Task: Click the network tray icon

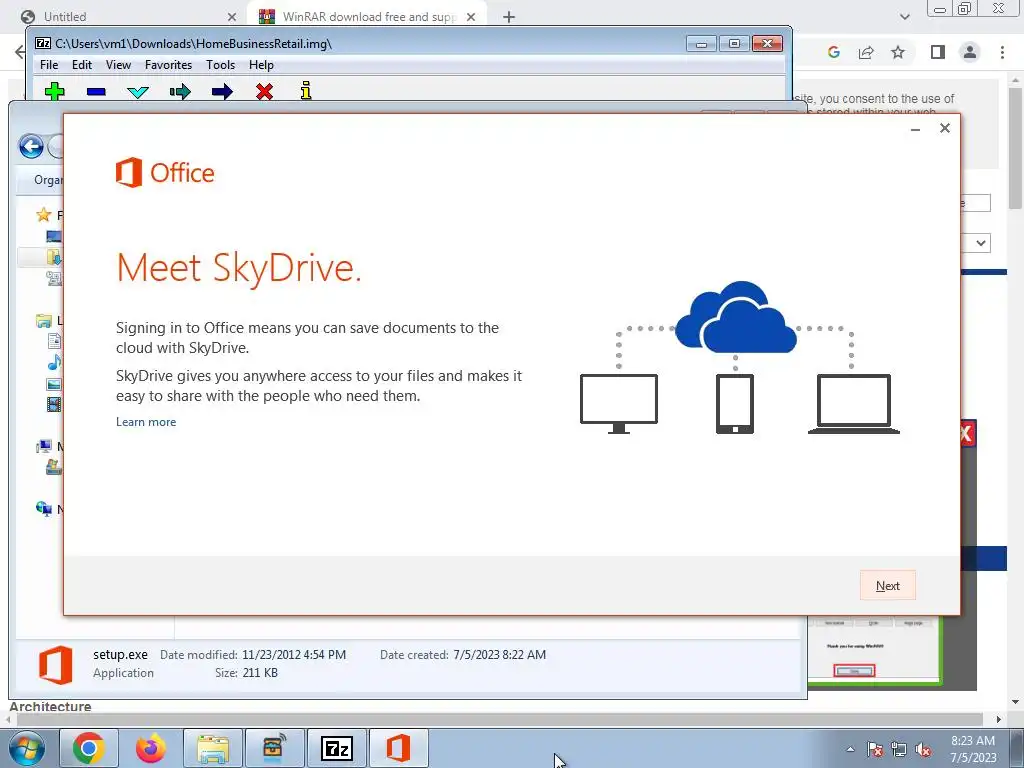Action: (x=899, y=750)
